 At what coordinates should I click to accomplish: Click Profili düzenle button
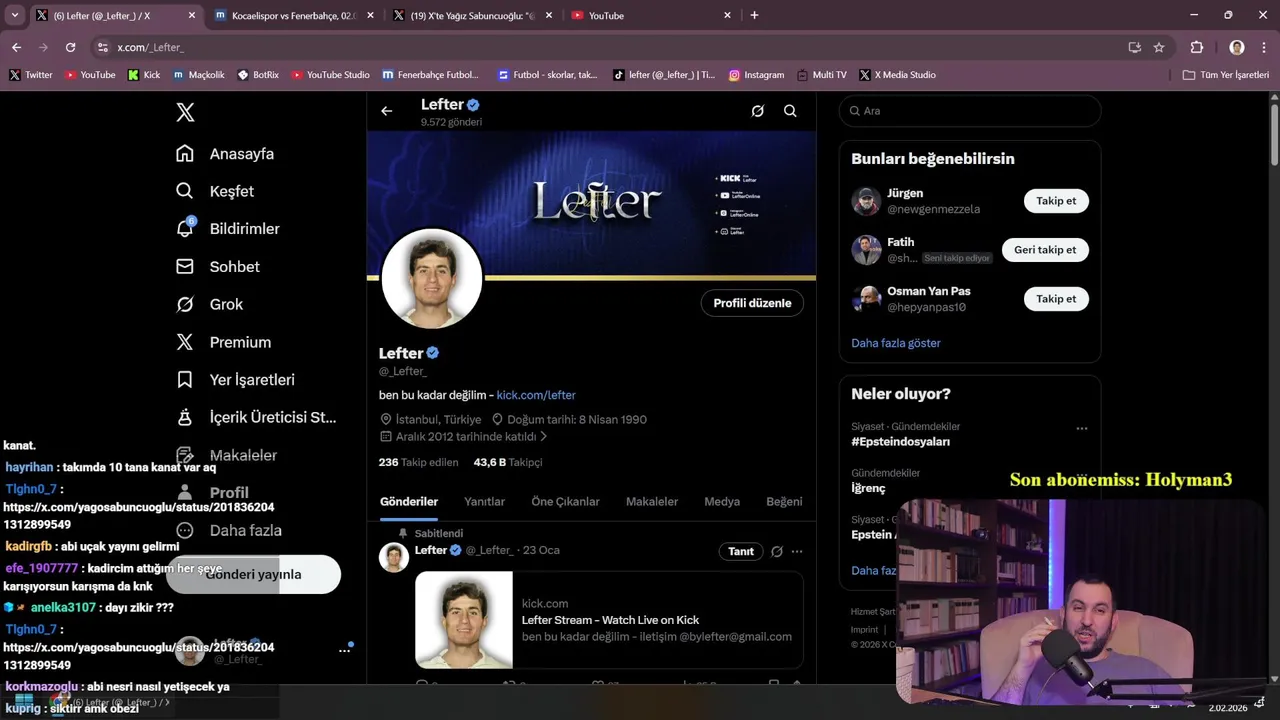752,303
